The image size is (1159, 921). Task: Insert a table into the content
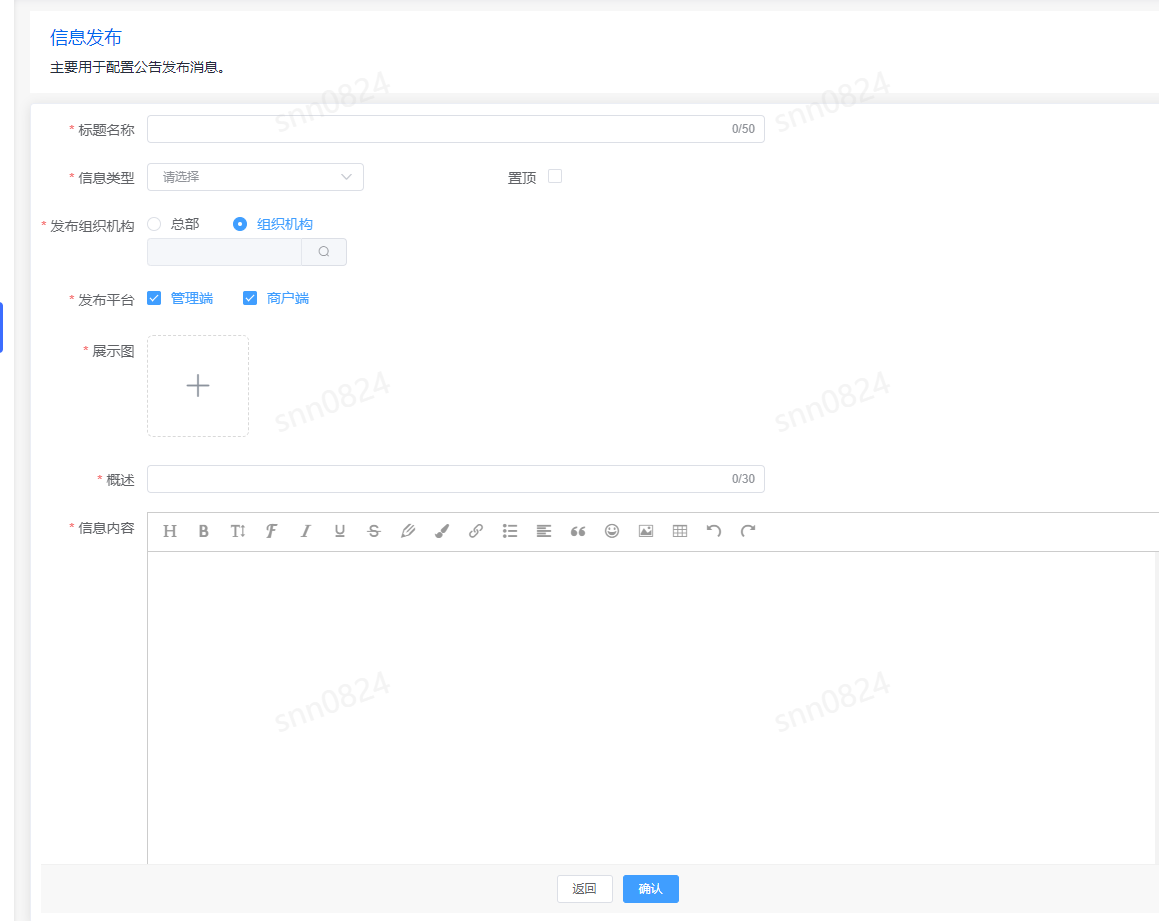[x=680, y=531]
